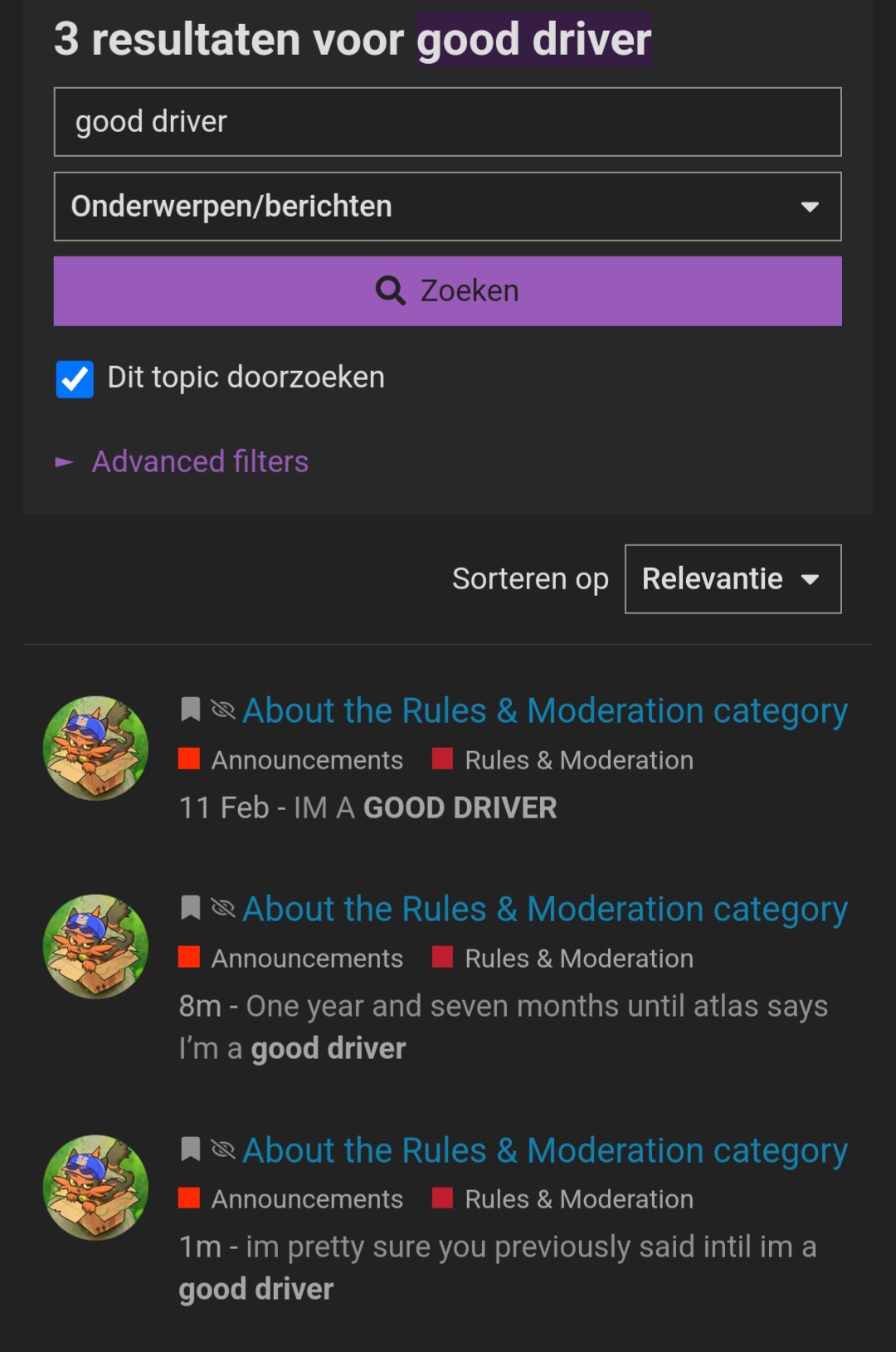Click bookmark icon on the first search result

(x=191, y=710)
